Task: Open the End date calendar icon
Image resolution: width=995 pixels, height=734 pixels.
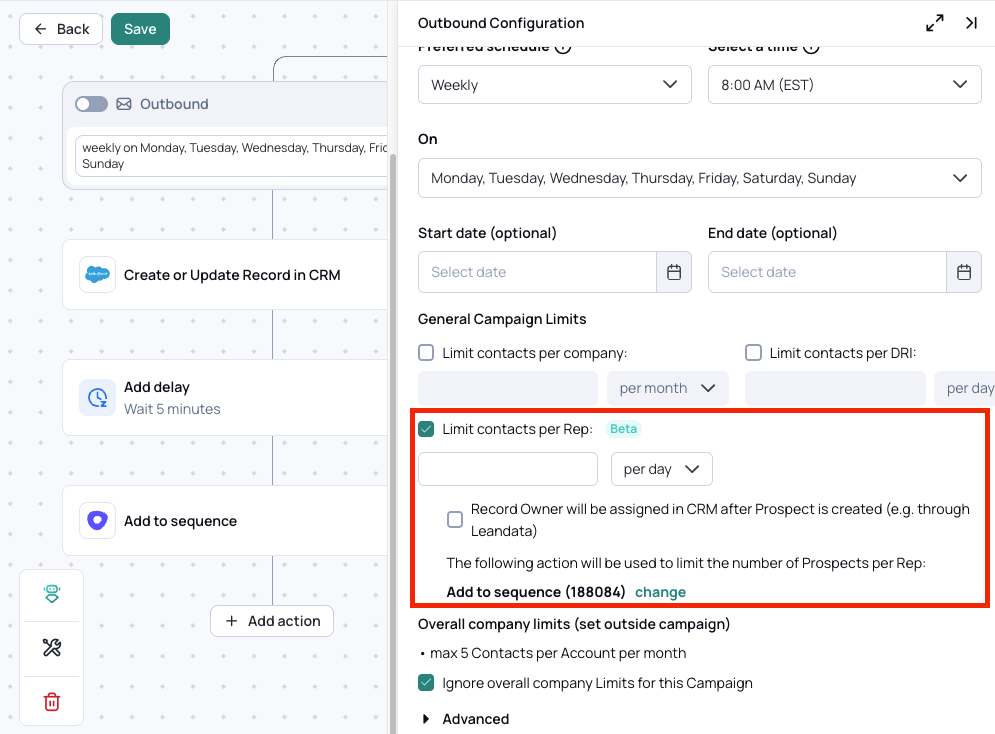Action: tap(964, 272)
